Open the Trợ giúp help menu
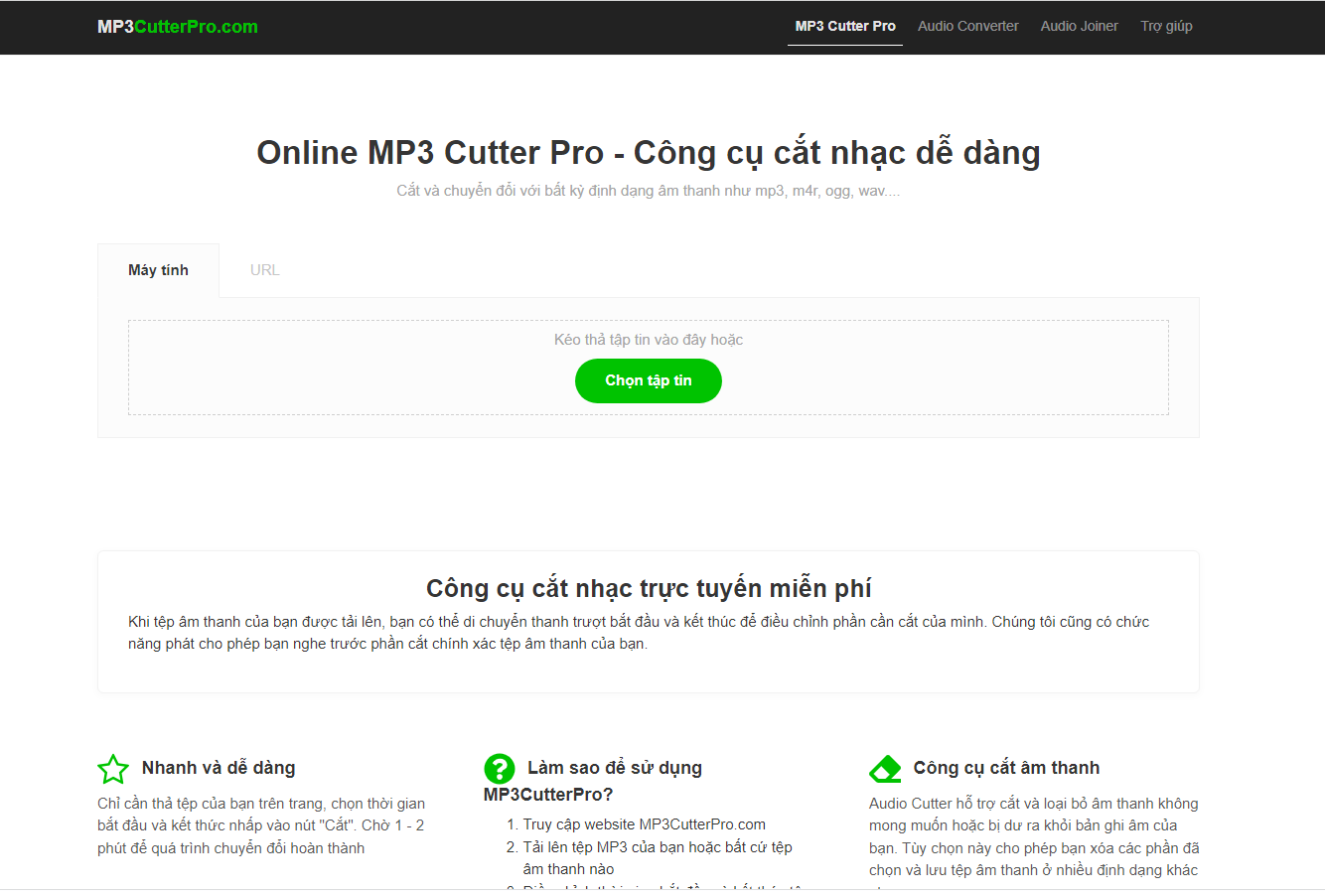The height and width of the screenshot is (896, 1325). [x=1166, y=26]
